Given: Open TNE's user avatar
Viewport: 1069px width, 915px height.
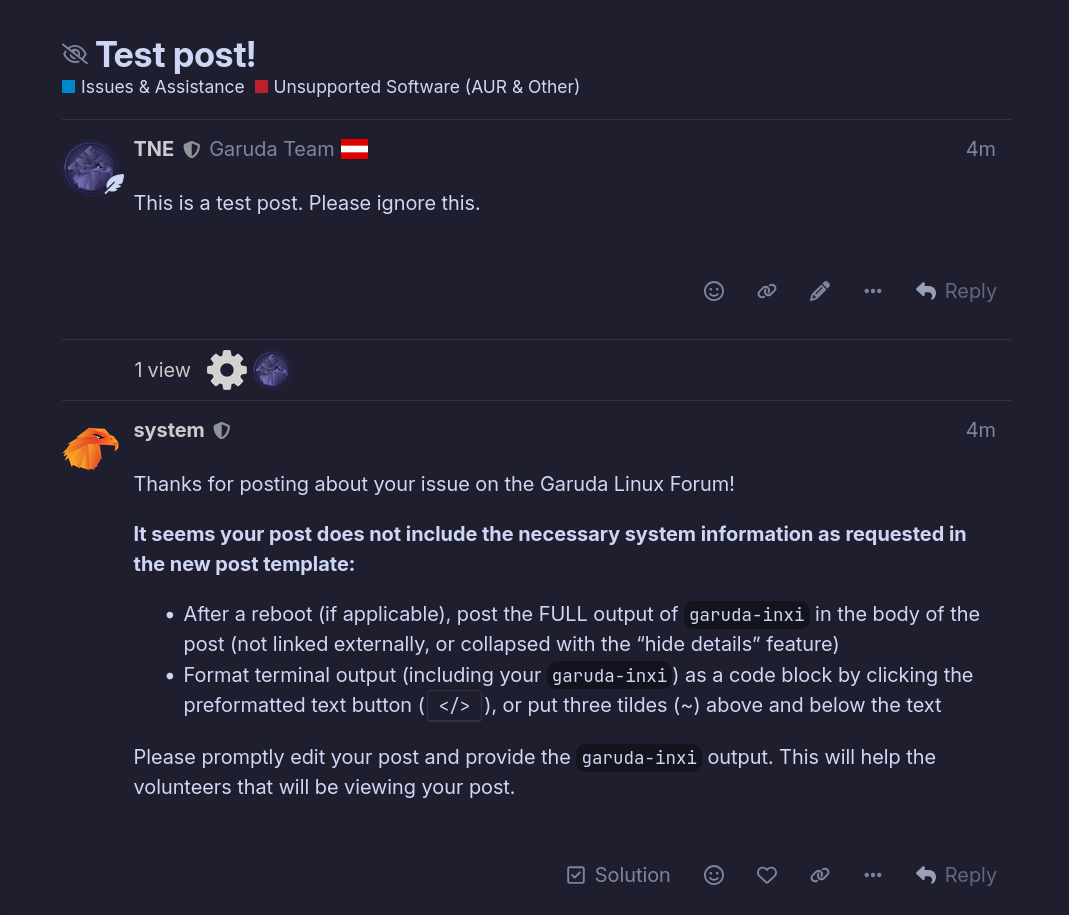Looking at the screenshot, I should [x=92, y=168].
